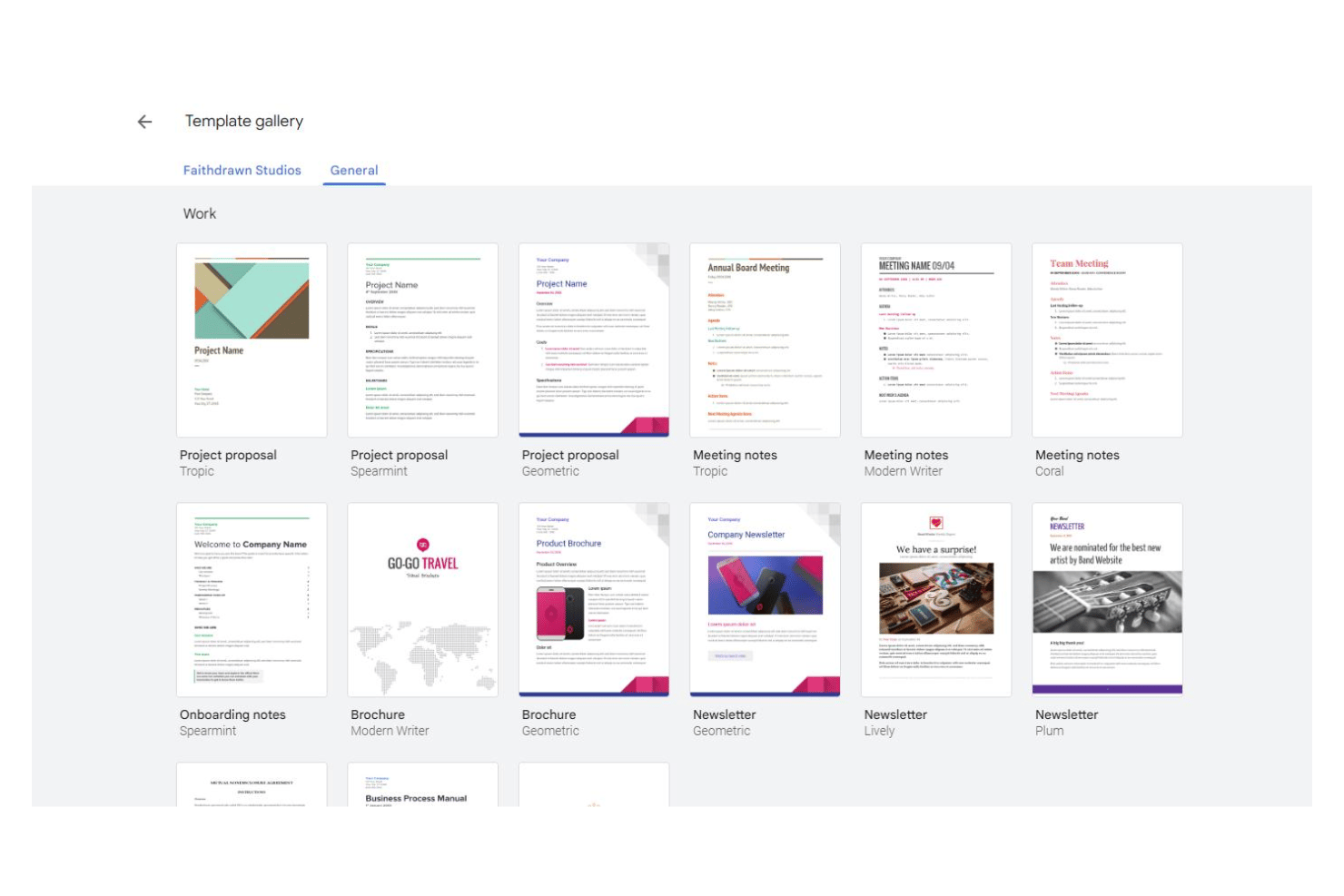Viewport: 1344px width, 896px height.
Task: Click the Onboarding notes caption
Action: (x=232, y=715)
